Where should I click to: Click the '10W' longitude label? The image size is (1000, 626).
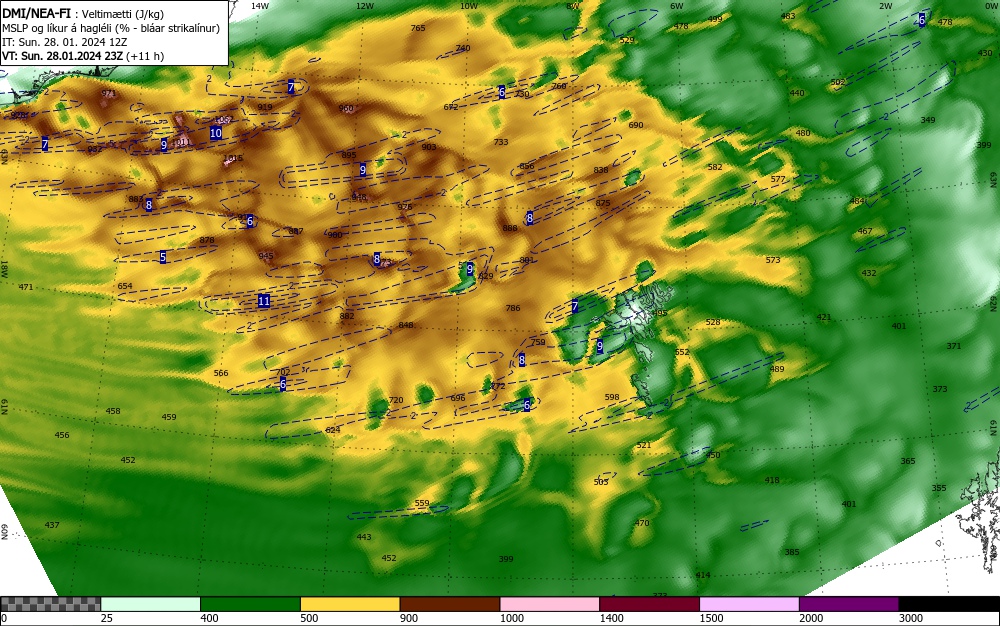[x=469, y=6]
